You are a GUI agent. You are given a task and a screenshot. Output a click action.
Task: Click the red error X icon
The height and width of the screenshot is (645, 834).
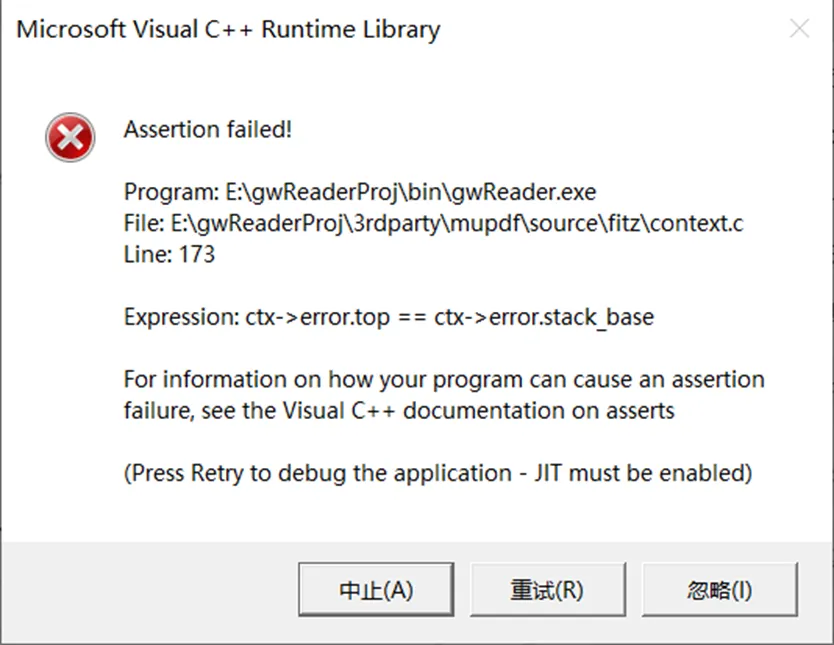click(x=70, y=137)
